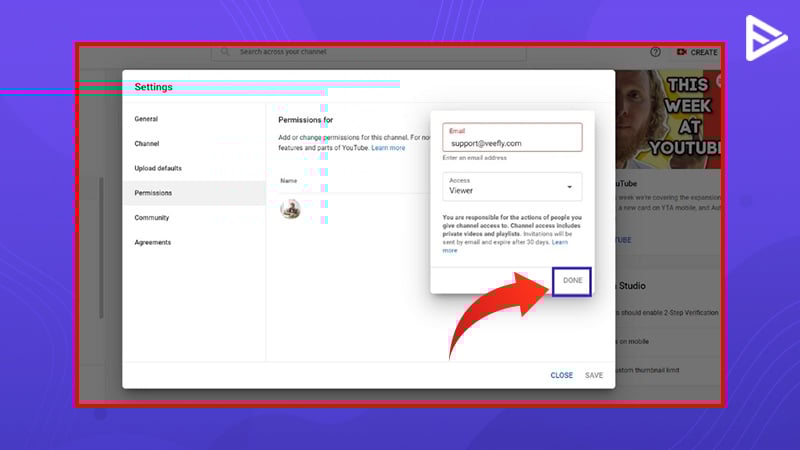Open General settings section

[146, 119]
